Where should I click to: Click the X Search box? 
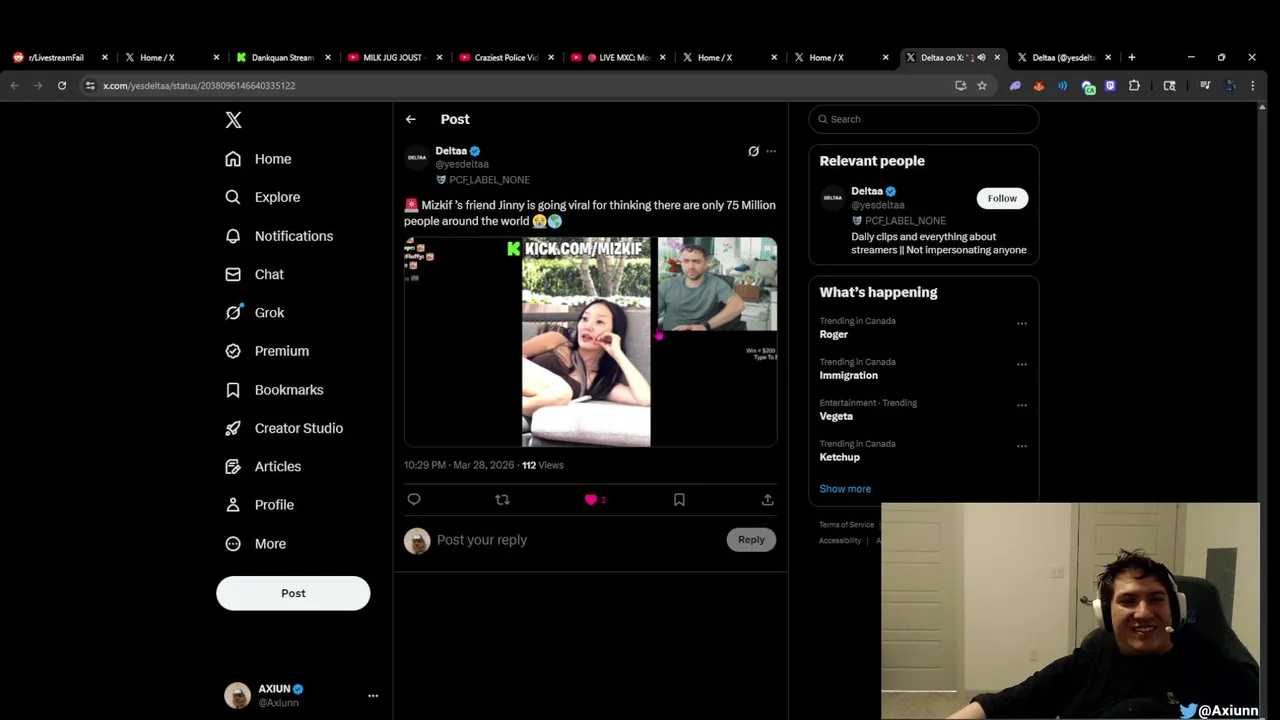point(924,119)
